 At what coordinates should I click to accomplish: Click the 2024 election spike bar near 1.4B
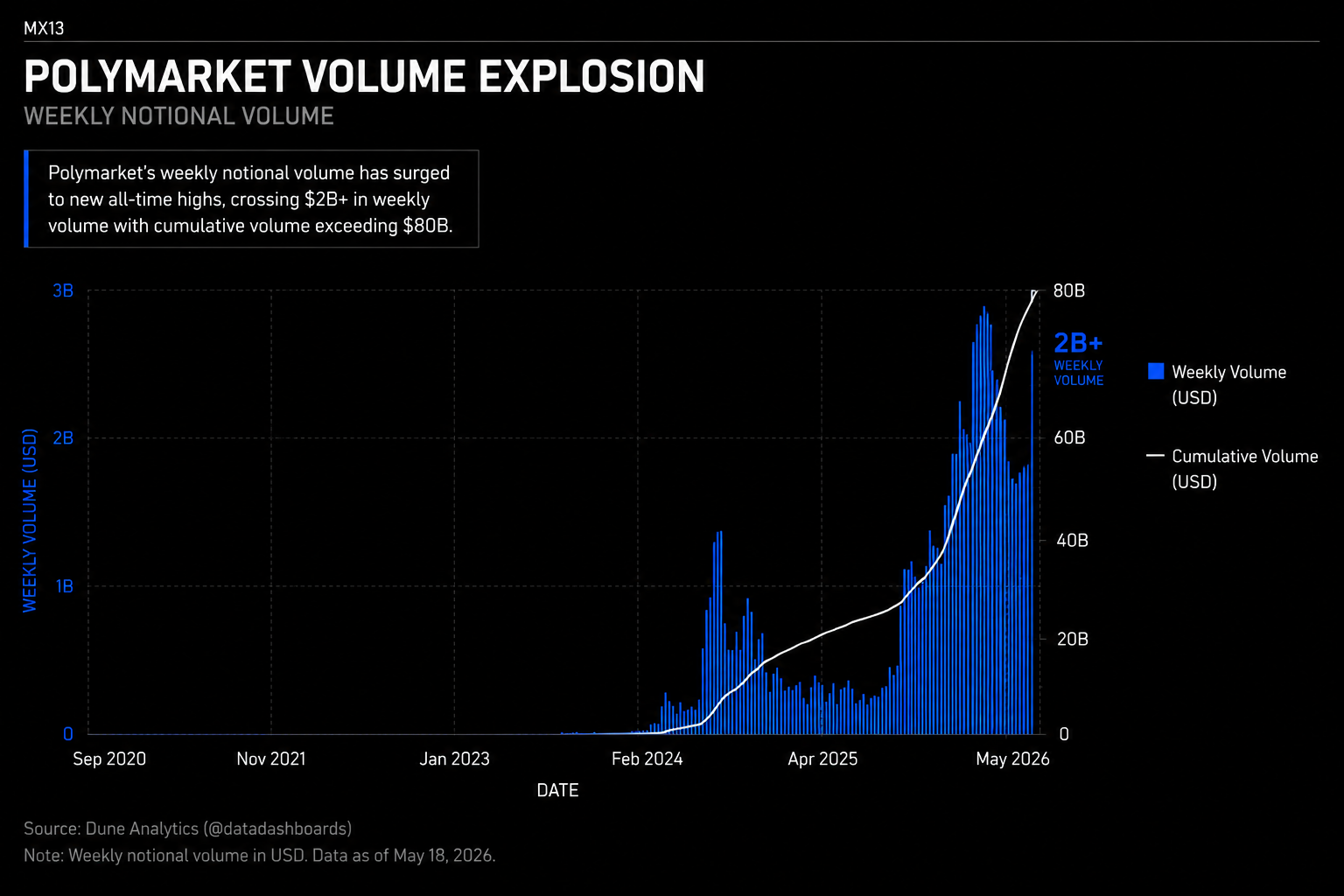pos(720,633)
